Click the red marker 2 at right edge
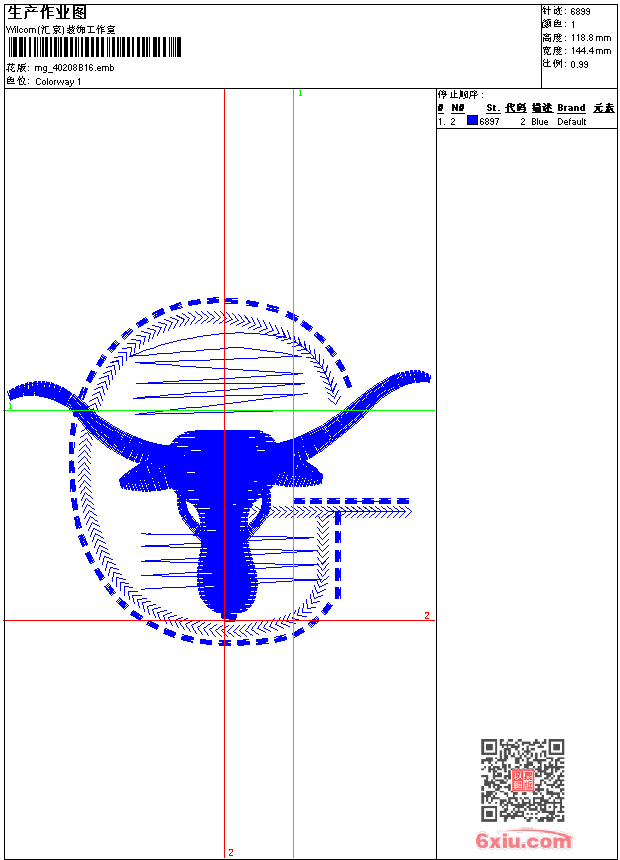 click(427, 615)
